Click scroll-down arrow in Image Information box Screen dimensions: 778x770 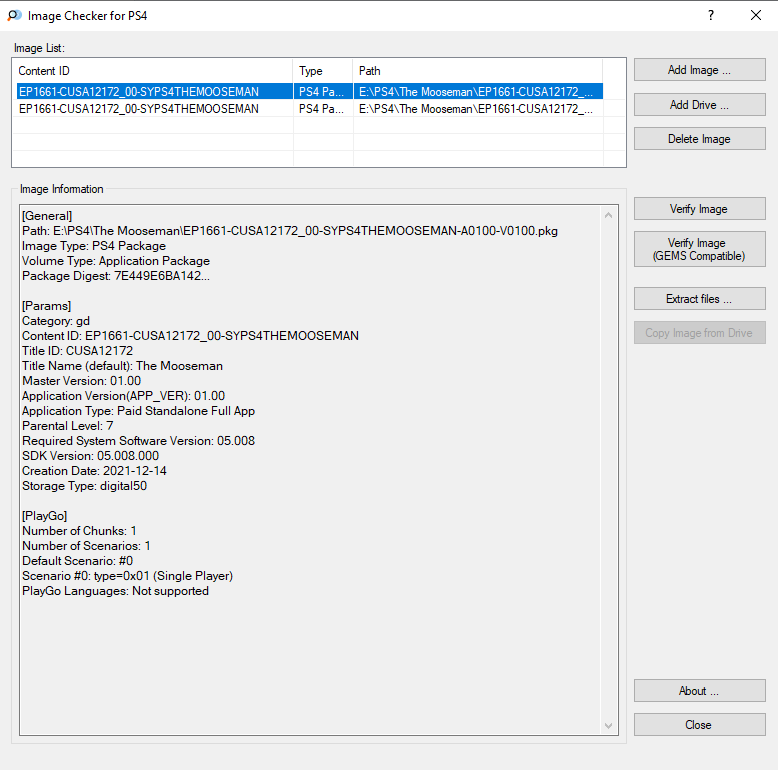coord(608,726)
